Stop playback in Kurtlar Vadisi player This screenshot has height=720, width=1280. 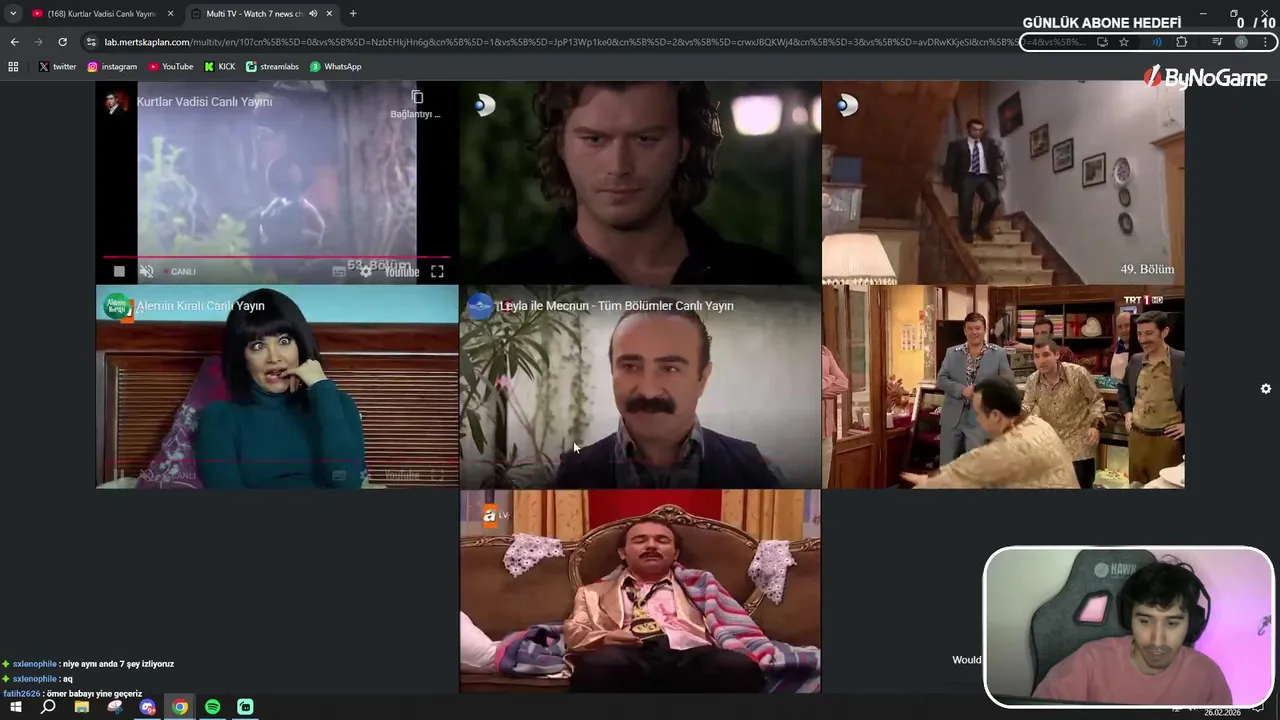[119, 271]
